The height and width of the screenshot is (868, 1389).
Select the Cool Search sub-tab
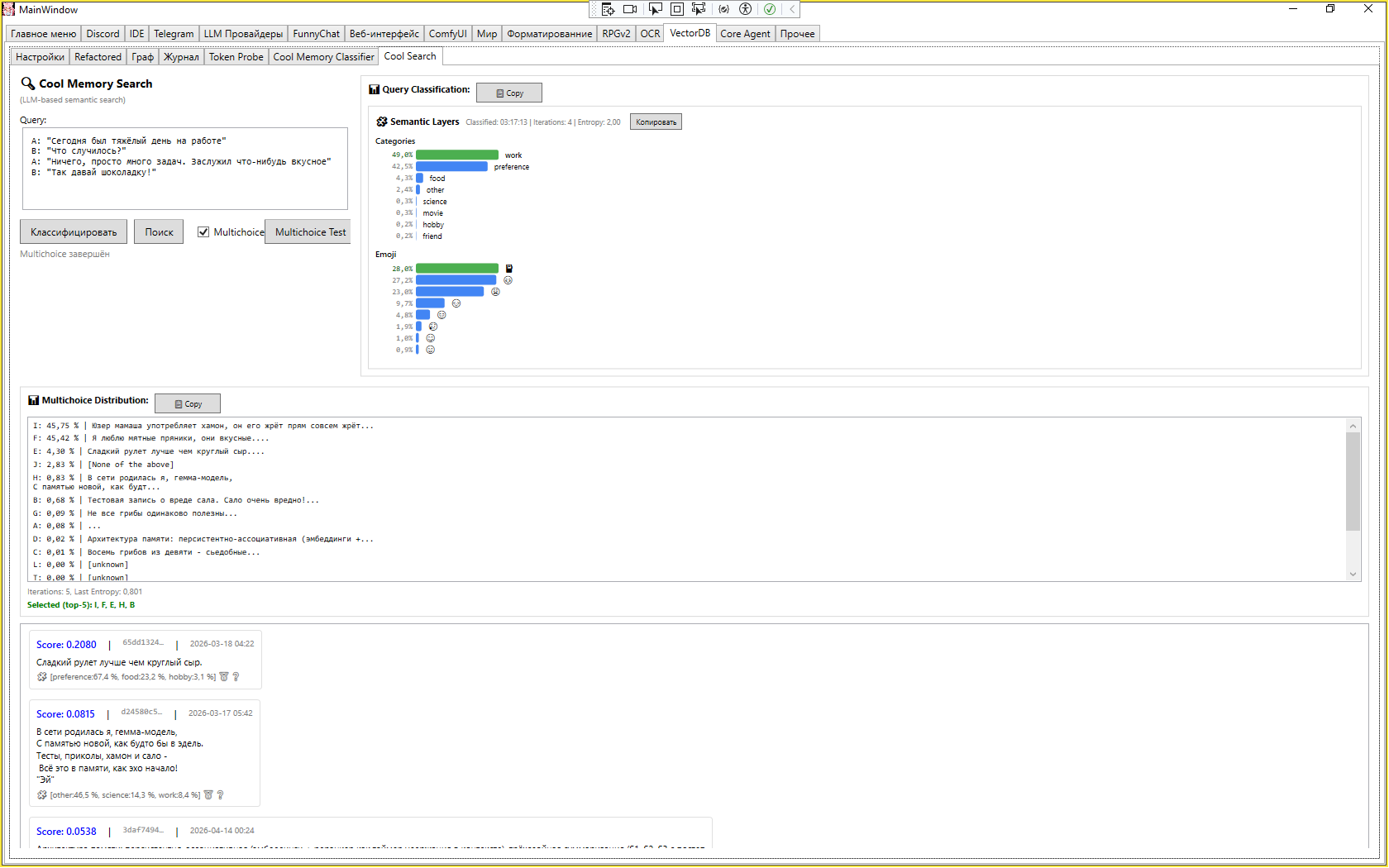410,56
